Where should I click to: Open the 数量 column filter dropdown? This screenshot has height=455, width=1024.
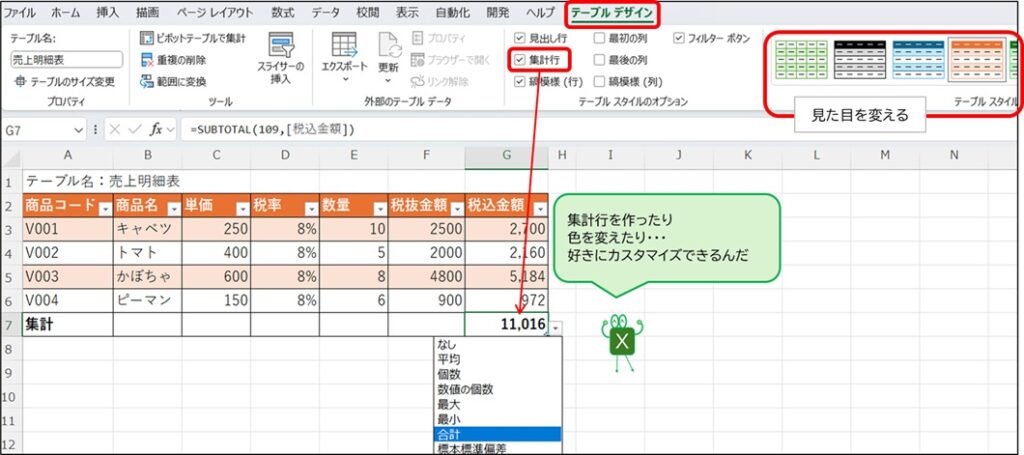[380, 209]
